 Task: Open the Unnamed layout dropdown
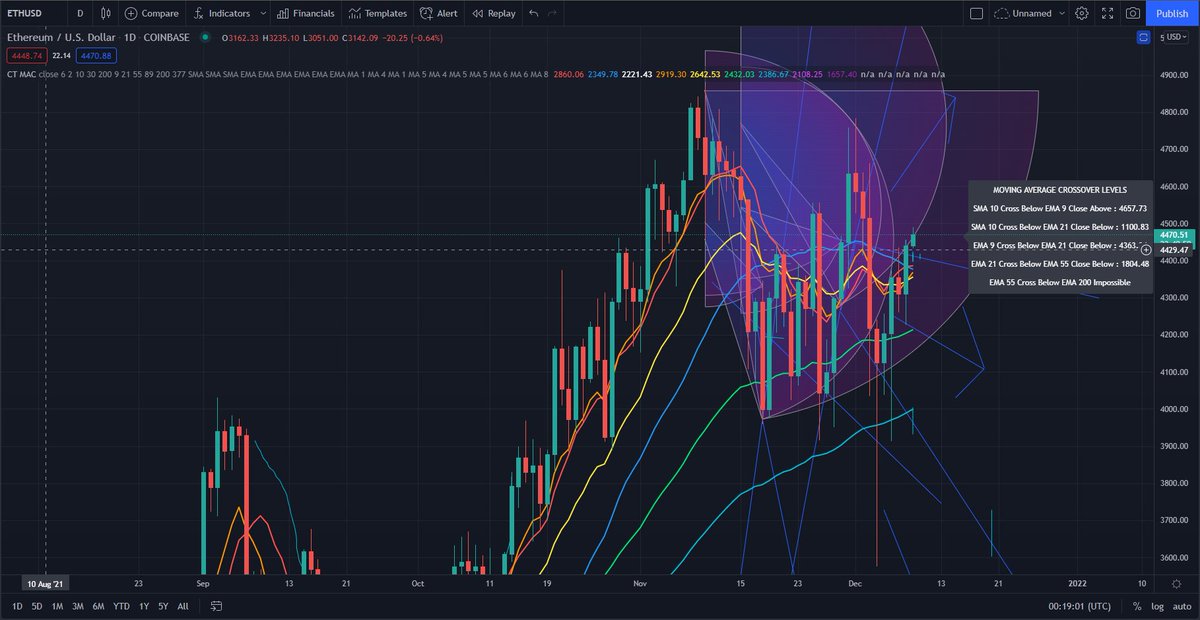[x=1031, y=13]
